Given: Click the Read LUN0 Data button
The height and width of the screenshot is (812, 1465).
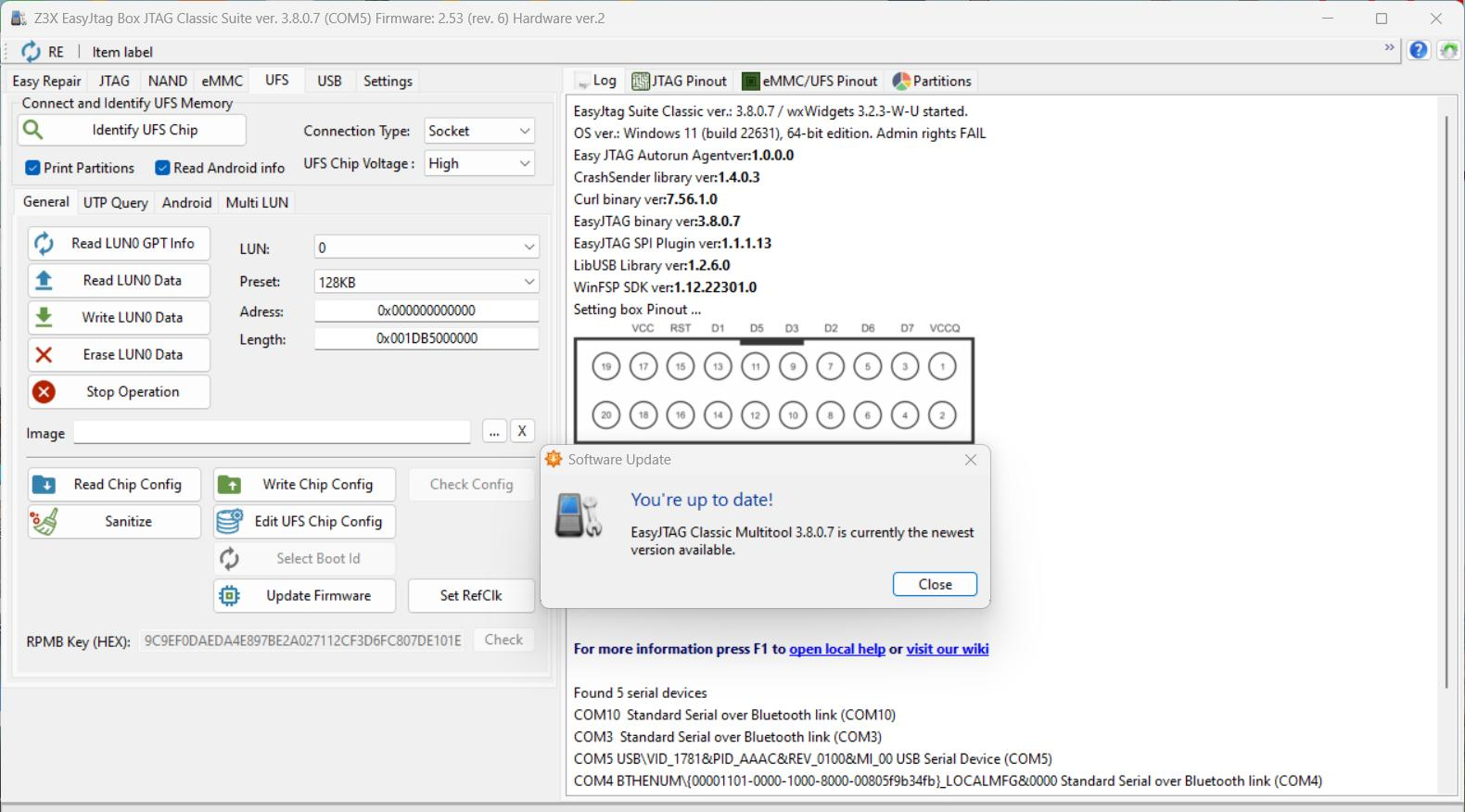Looking at the screenshot, I should (119, 280).
